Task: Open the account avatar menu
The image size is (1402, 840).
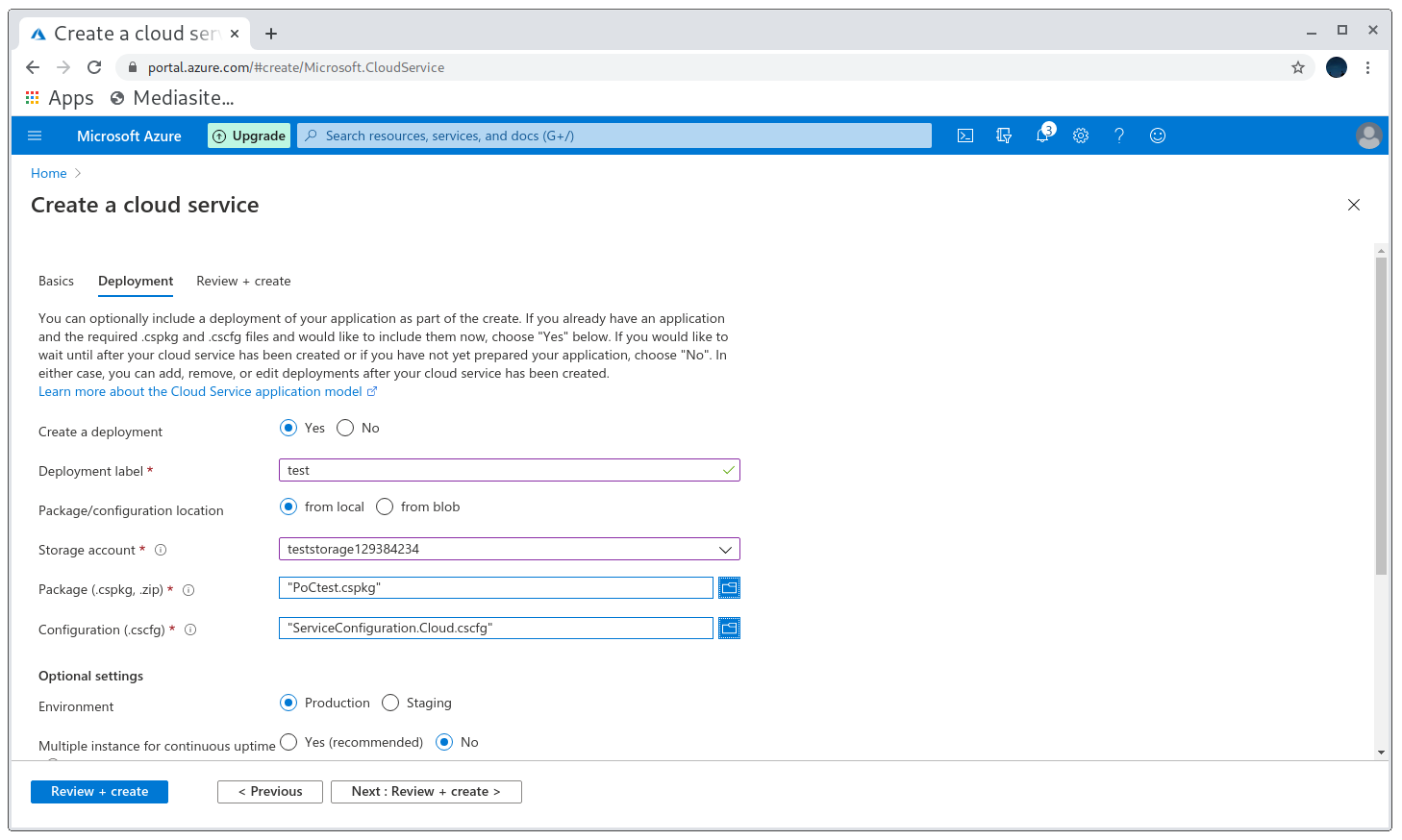Action: point(1369,136)
